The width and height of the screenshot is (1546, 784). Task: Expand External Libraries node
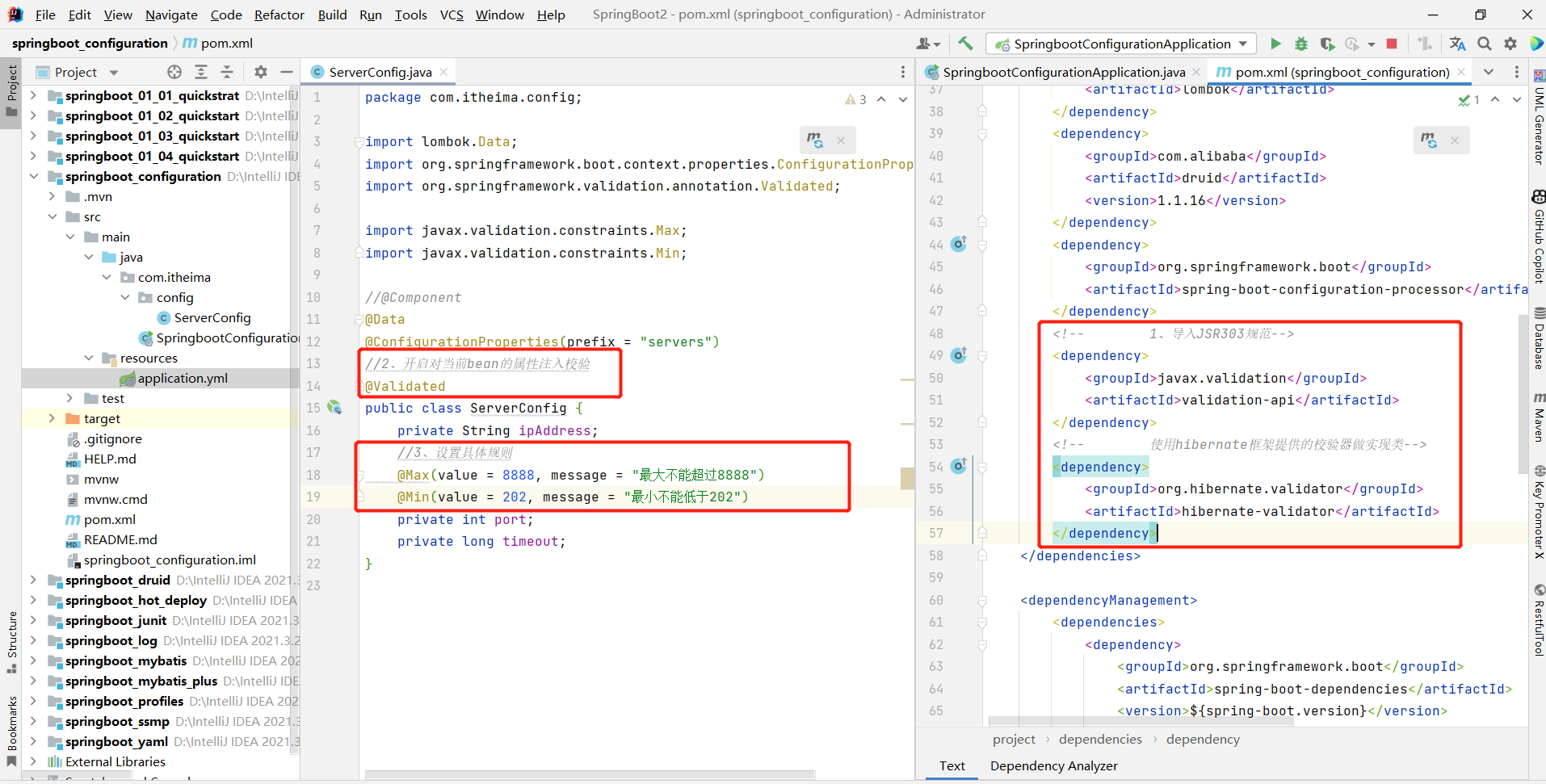click(33, 761)
